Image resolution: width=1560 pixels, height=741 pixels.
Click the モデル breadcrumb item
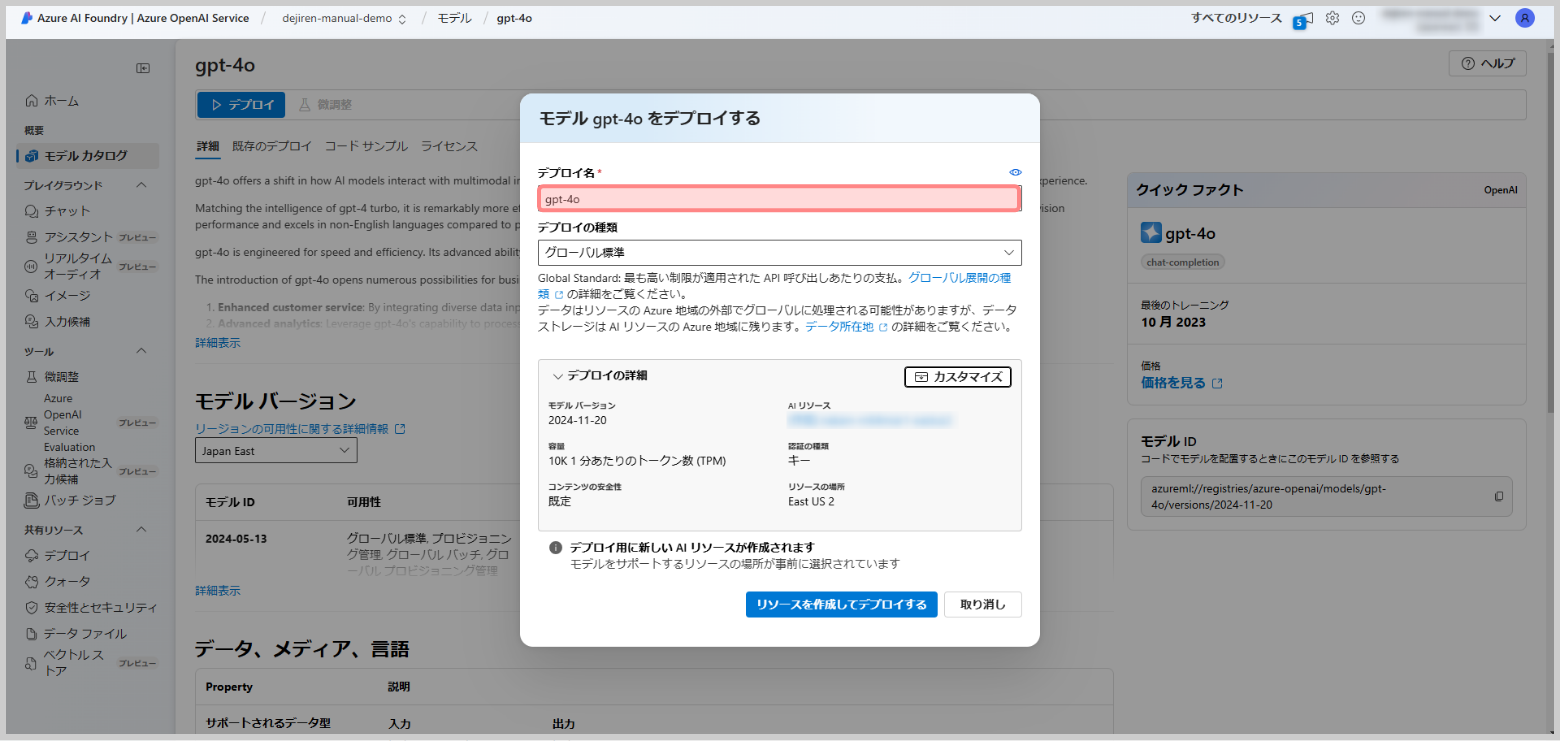(x=454, y=18)
